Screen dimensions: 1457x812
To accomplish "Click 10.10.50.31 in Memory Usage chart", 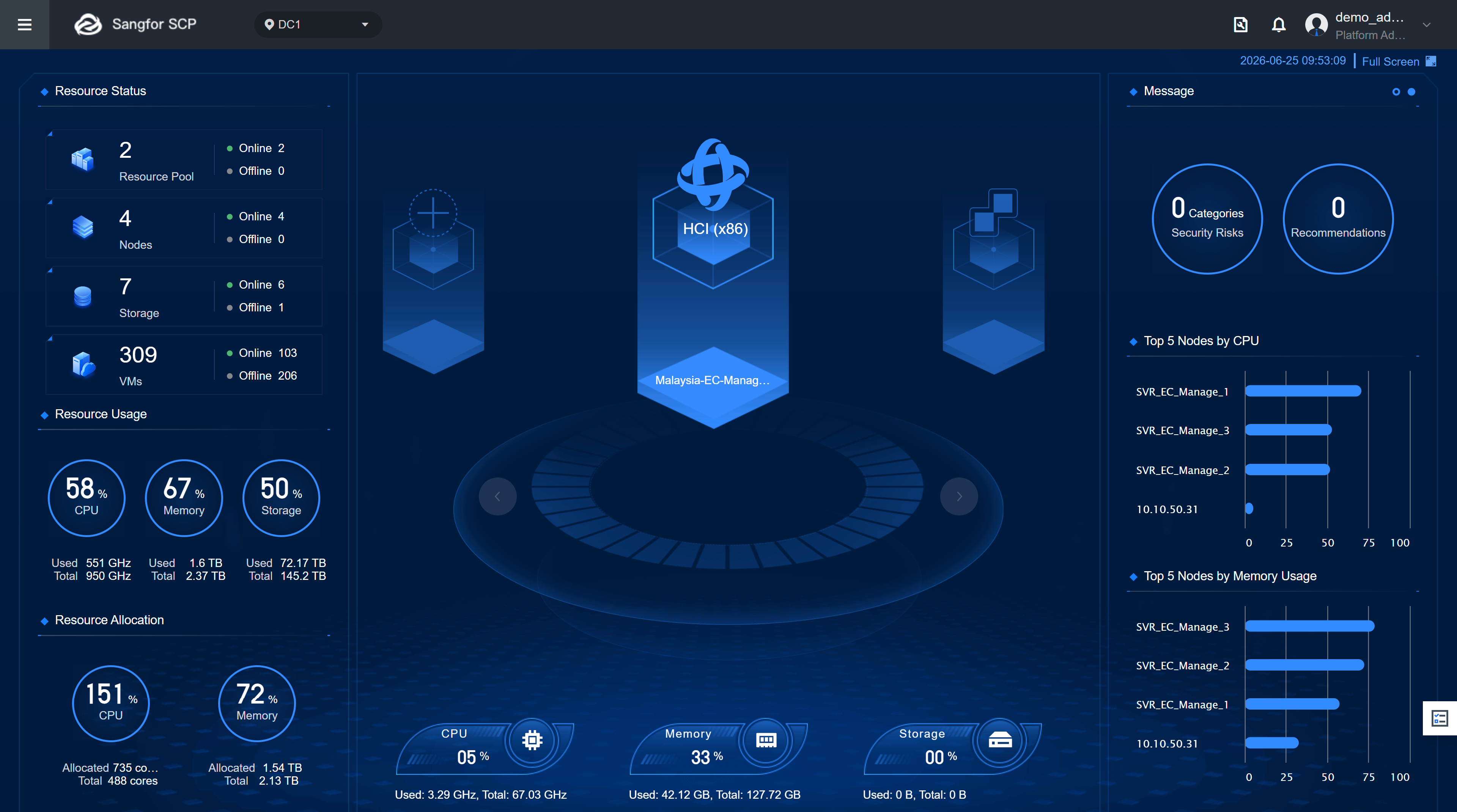I will click(1167, 744).
